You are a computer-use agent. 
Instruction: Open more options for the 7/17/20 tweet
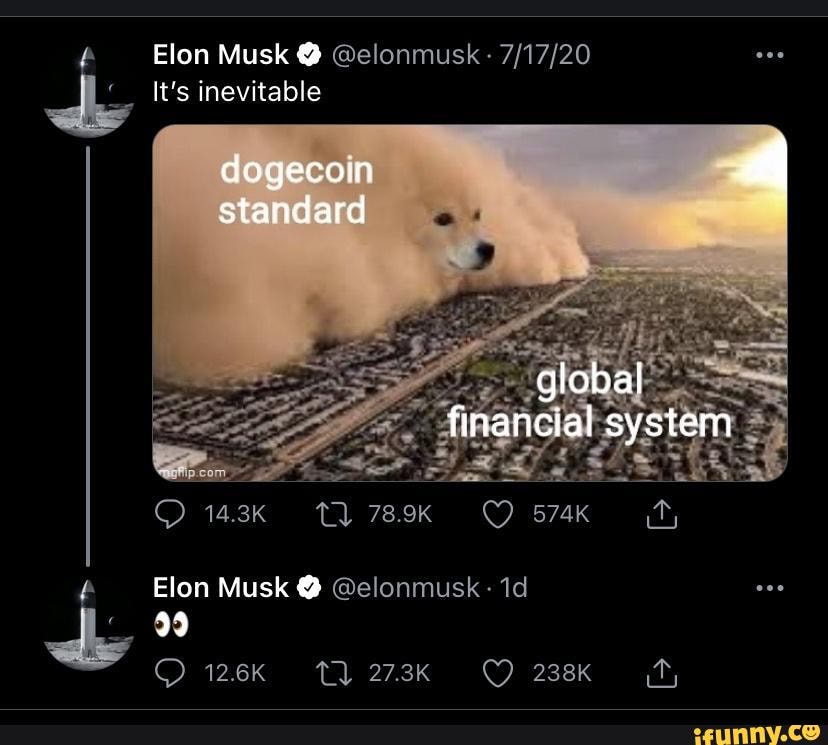tap(769, 55)
